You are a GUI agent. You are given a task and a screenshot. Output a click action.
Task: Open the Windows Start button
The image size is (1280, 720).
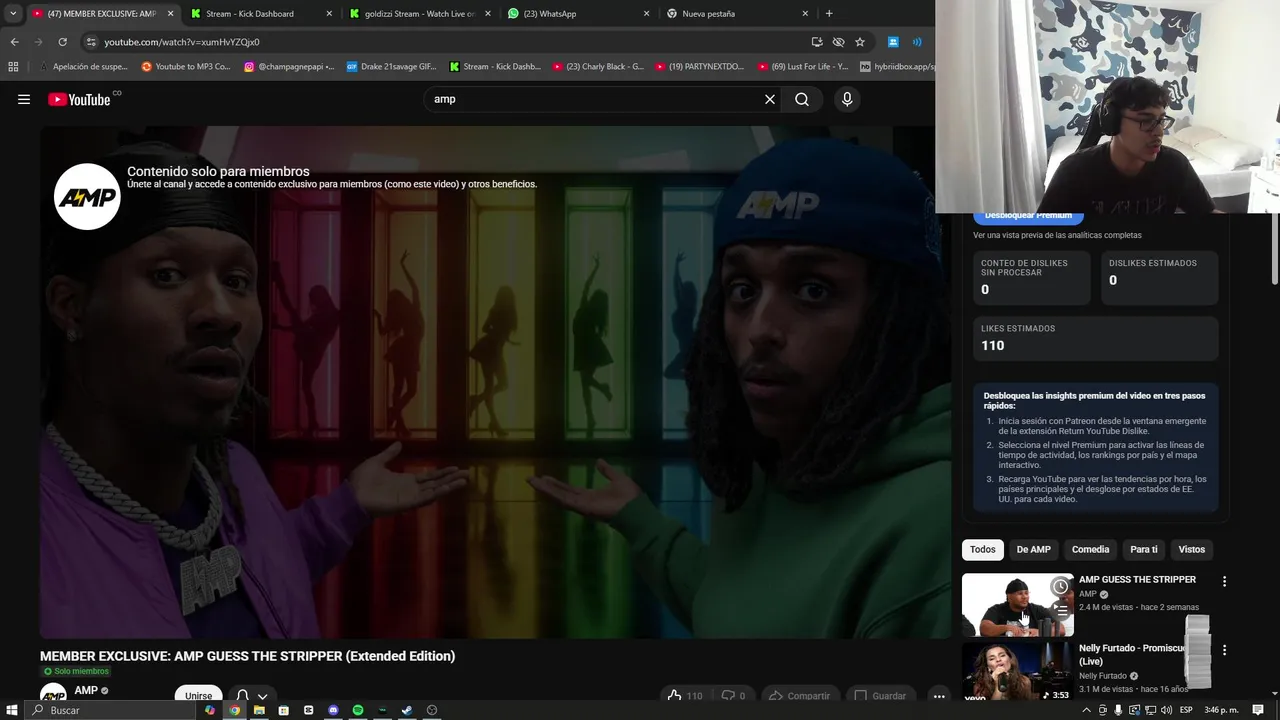pyautogui.click(x=11, y=710)
